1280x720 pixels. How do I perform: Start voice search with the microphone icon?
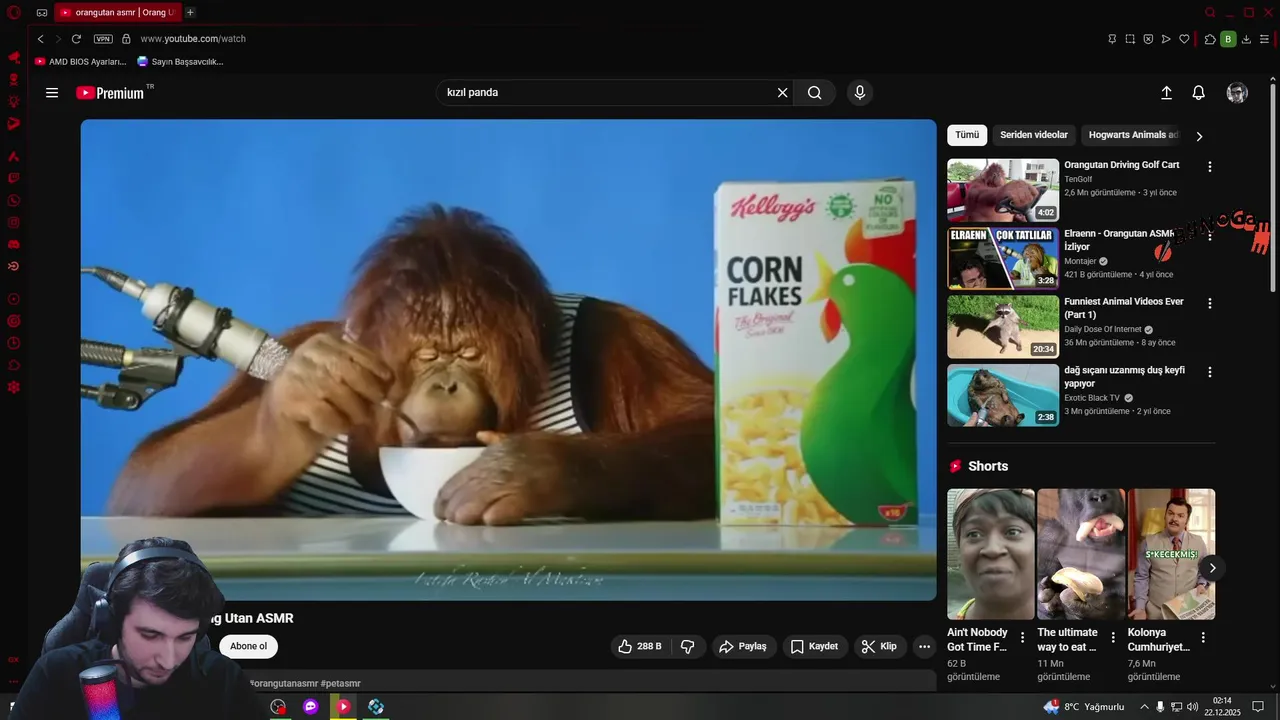pos(859,93)
